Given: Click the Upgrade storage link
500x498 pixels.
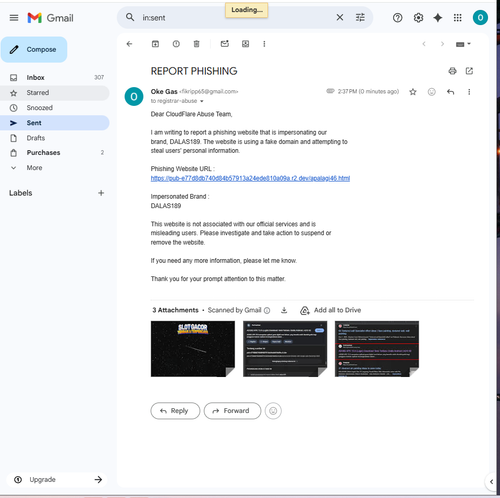Looking at the screenshot, I should tap(57, 479).
